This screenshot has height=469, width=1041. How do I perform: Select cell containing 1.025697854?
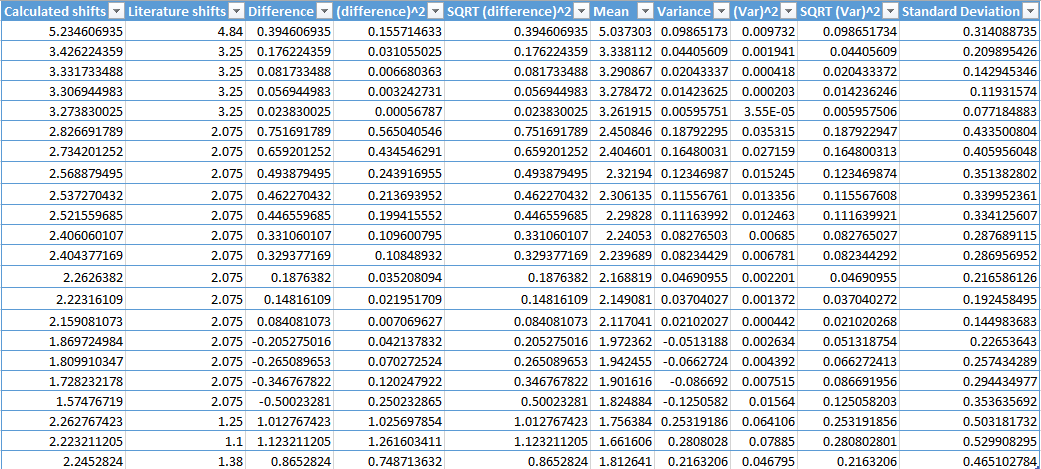[390, 423]
